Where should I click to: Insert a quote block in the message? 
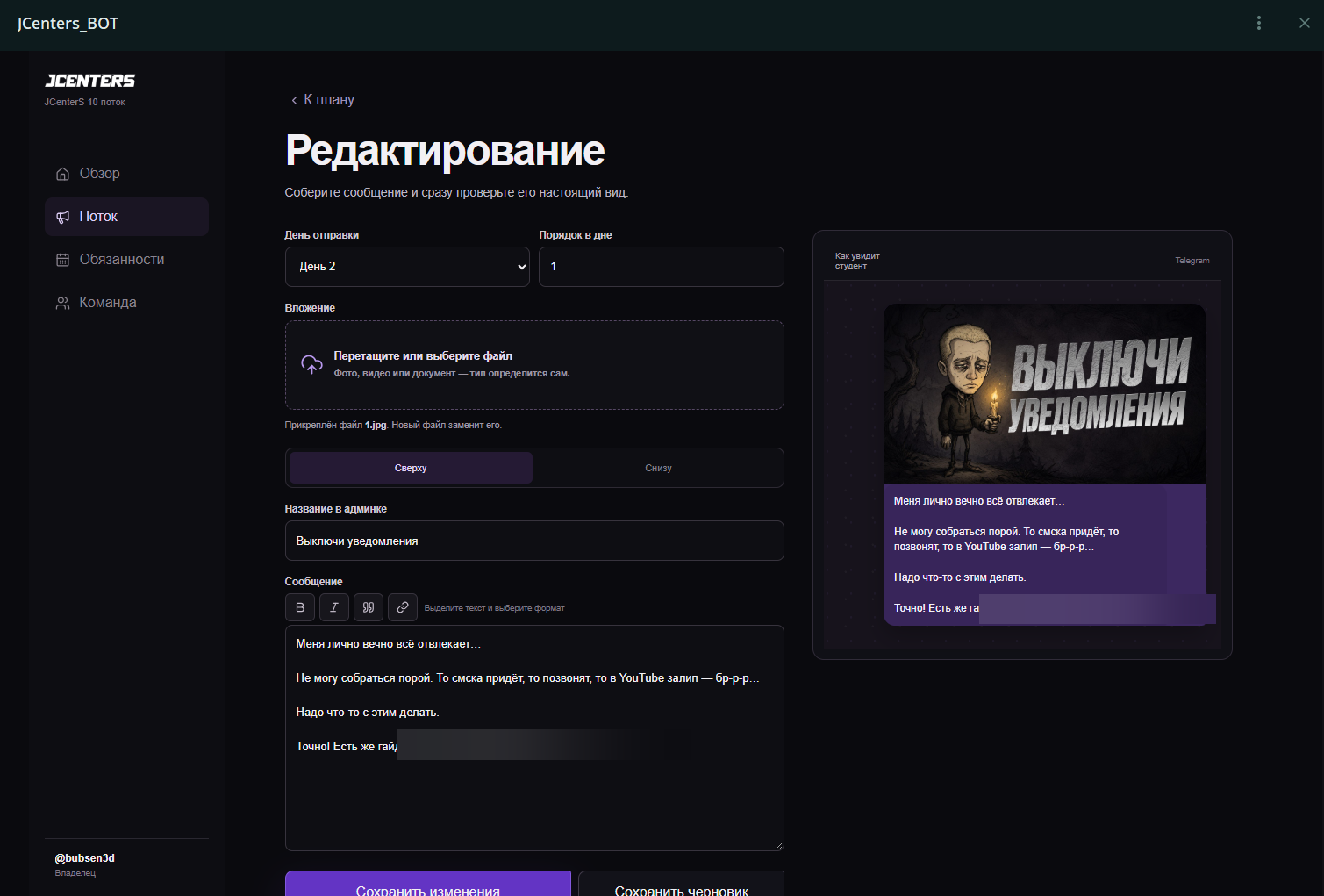(369, 607)
